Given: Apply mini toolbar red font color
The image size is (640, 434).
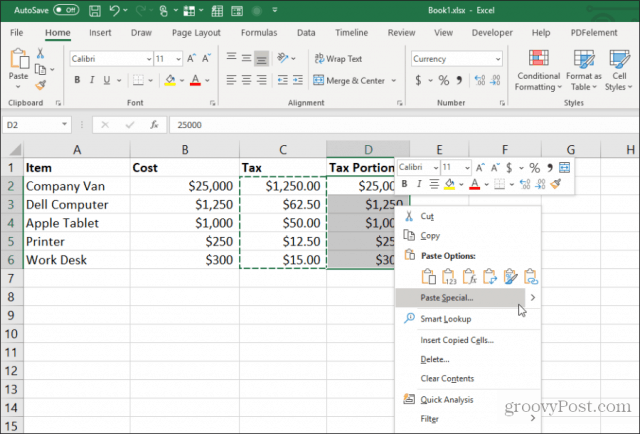Looking at the screenshot, I should tap(474, 185).
